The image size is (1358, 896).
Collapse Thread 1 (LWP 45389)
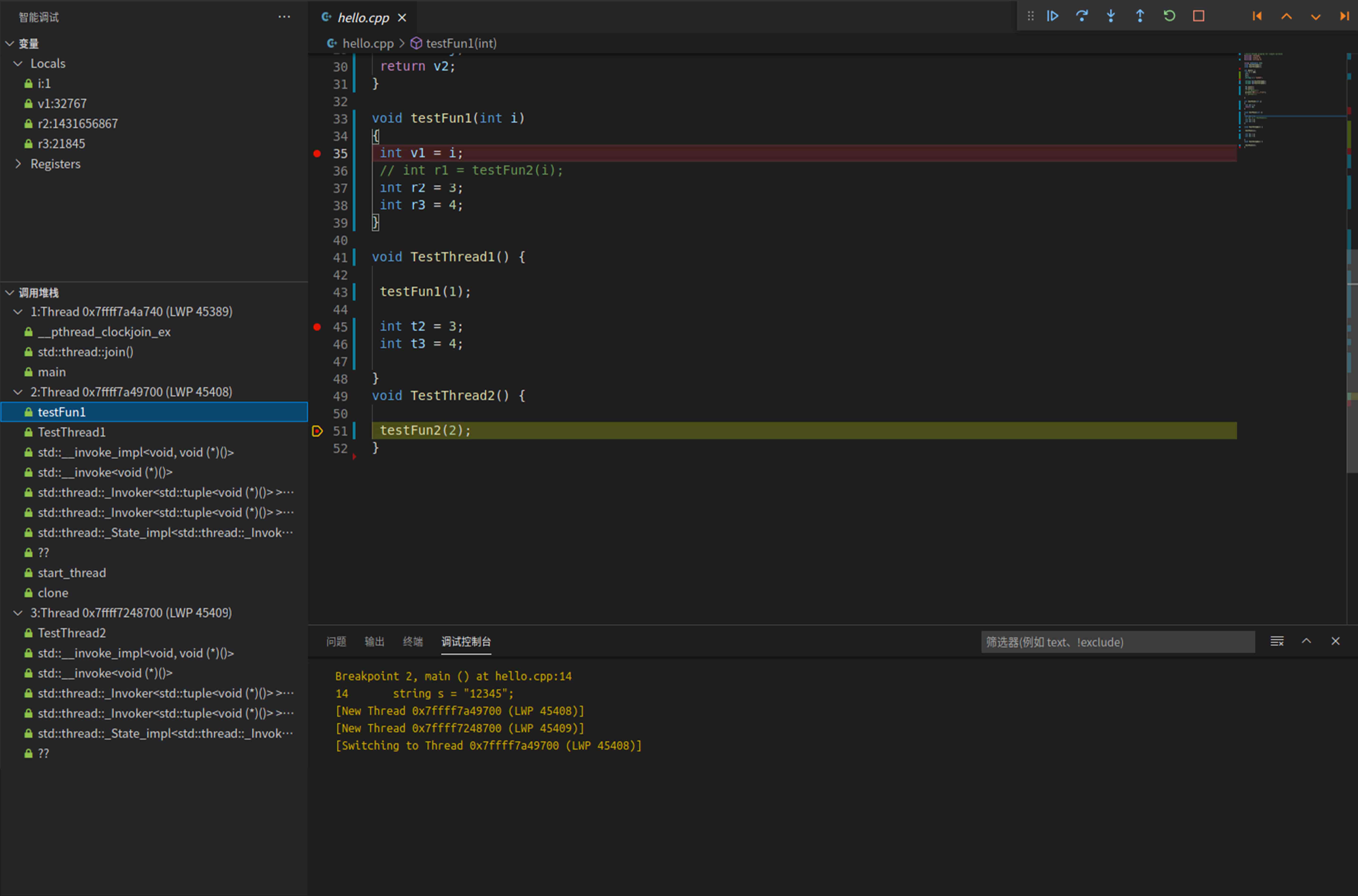point(18,311)
